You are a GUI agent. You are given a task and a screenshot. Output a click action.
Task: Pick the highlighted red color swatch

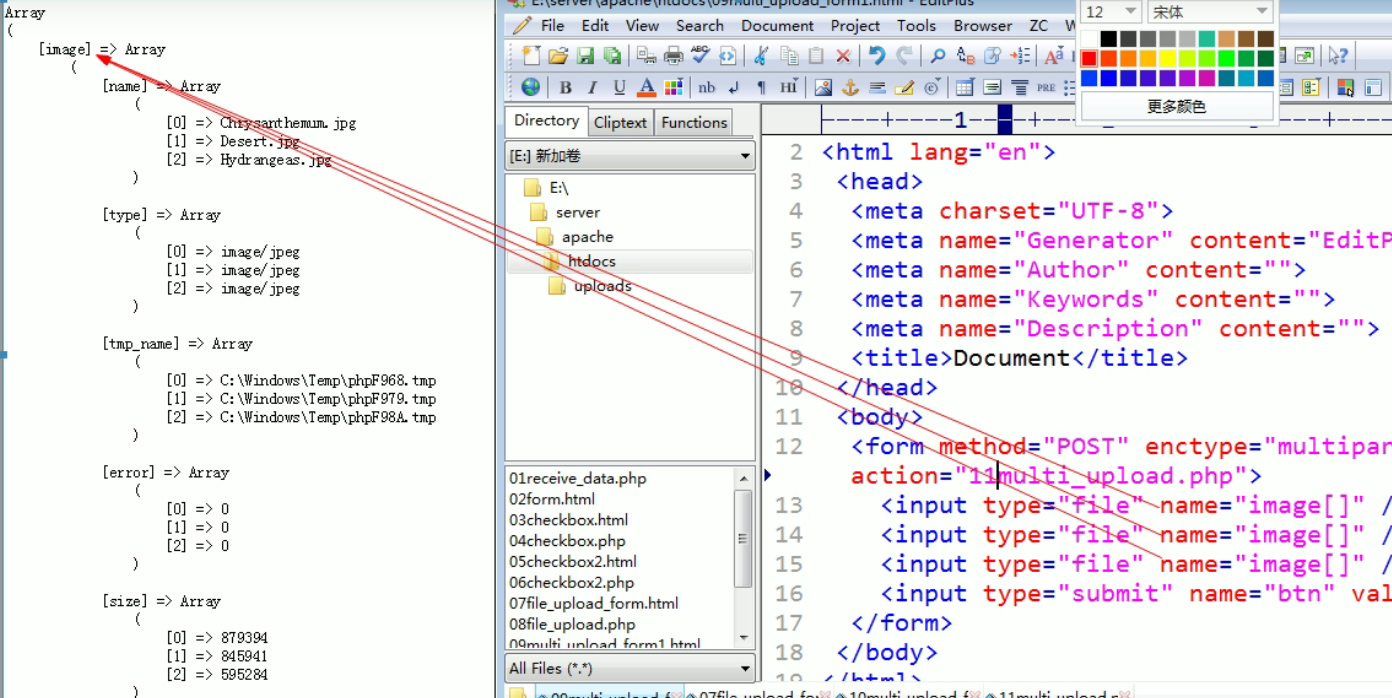point(1089,58)
